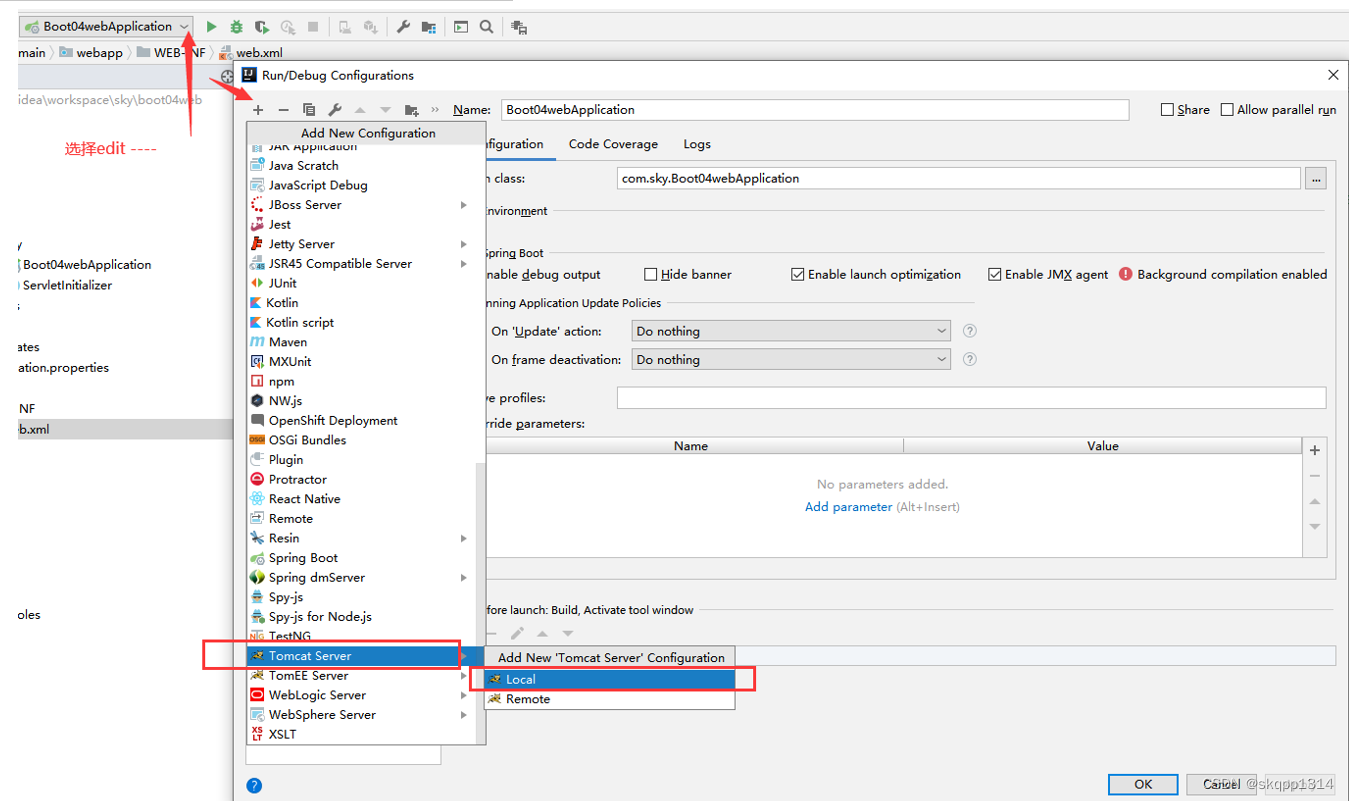Click the Main class text field
This screenshot has height=801, width=1349.
pyautogui.click(x=958, y=179)
